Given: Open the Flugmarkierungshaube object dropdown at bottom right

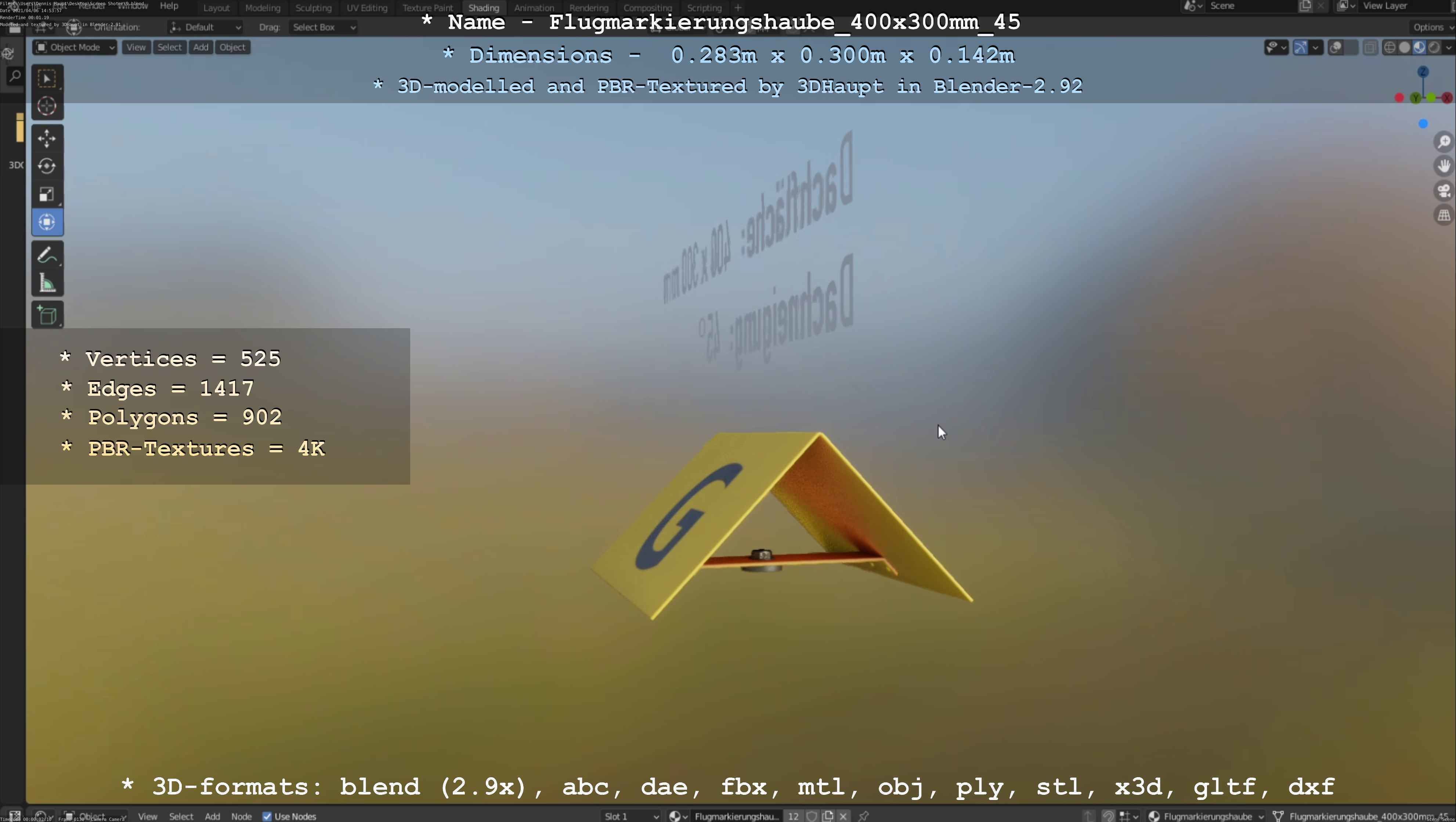Looking at the screenshot, I should coord(1205,816).
